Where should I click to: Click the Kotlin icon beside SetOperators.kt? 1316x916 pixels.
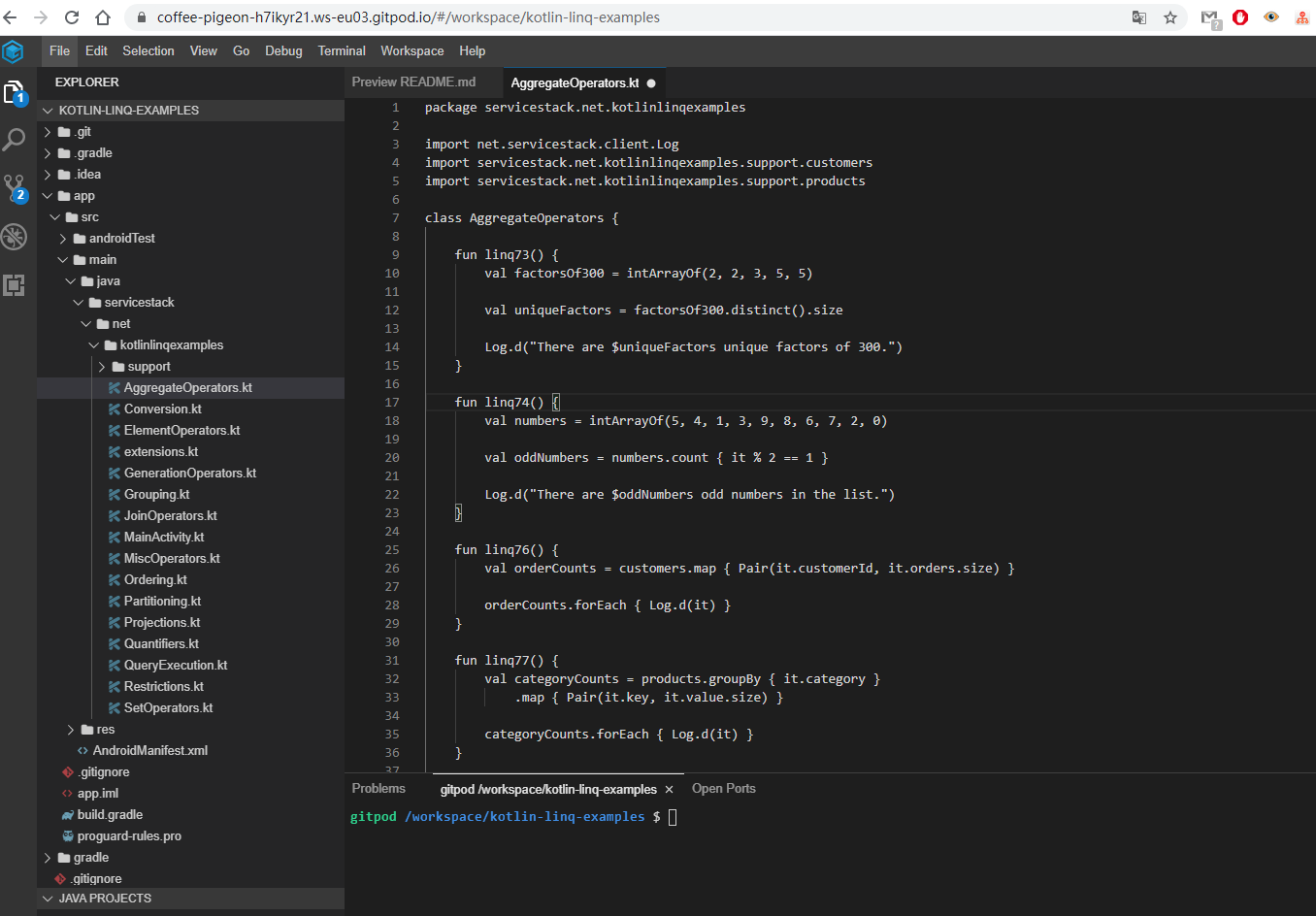(x=115, y=708)
